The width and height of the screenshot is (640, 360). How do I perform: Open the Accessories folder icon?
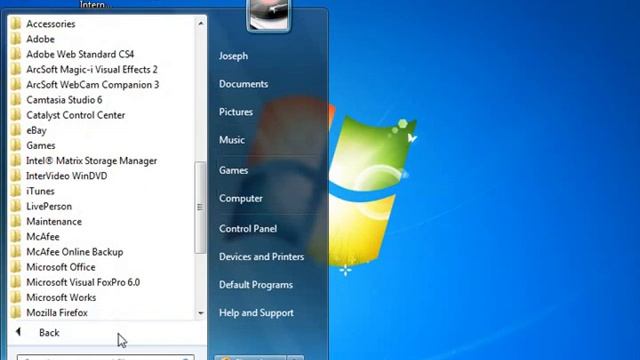(x=16, y=24)
